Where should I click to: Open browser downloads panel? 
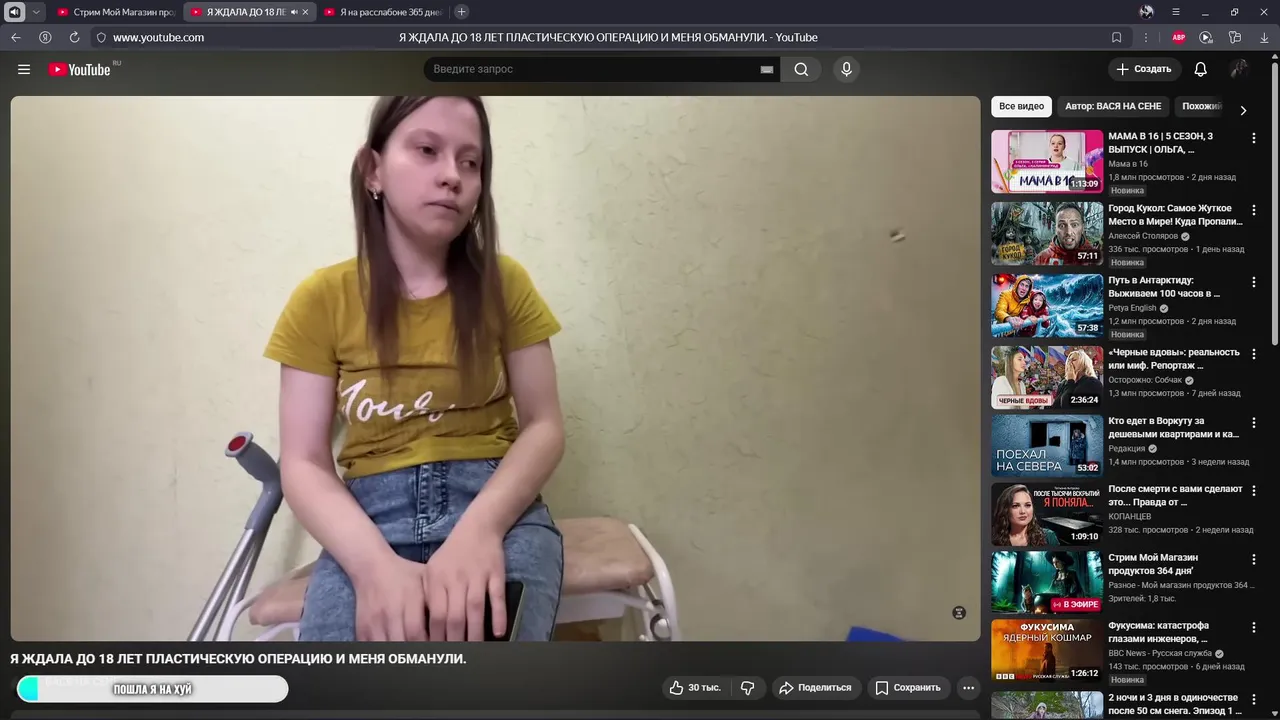1263,37
